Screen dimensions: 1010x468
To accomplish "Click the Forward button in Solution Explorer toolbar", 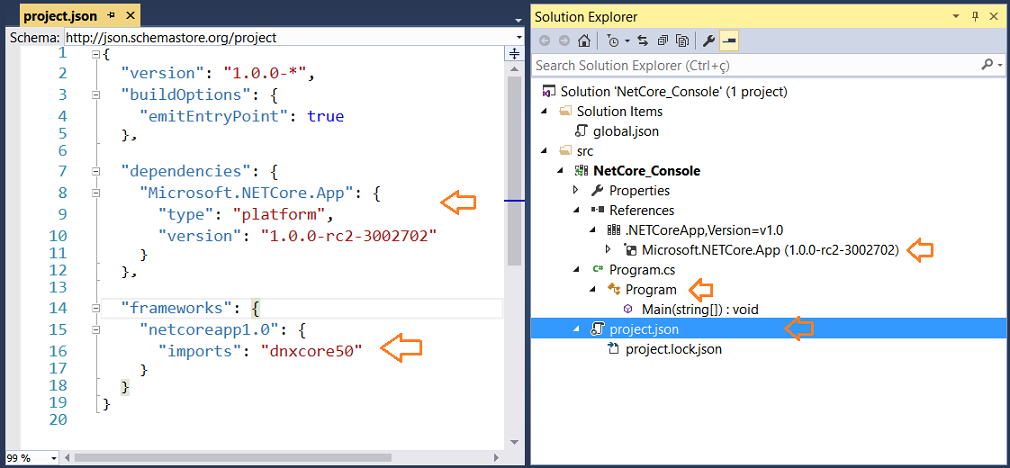I will [x=564, y=41].
